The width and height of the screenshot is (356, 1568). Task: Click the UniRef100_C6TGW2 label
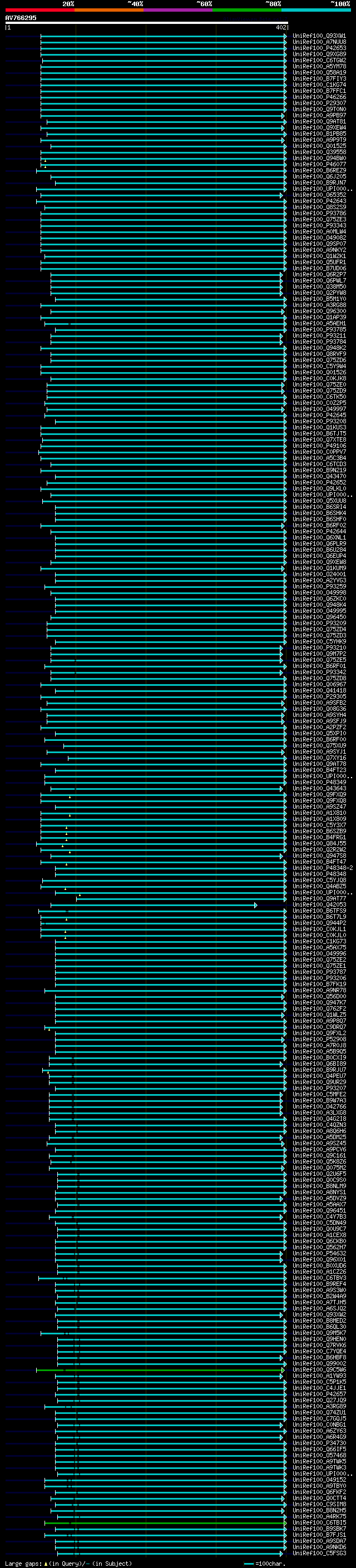click(x=319, y=60)
